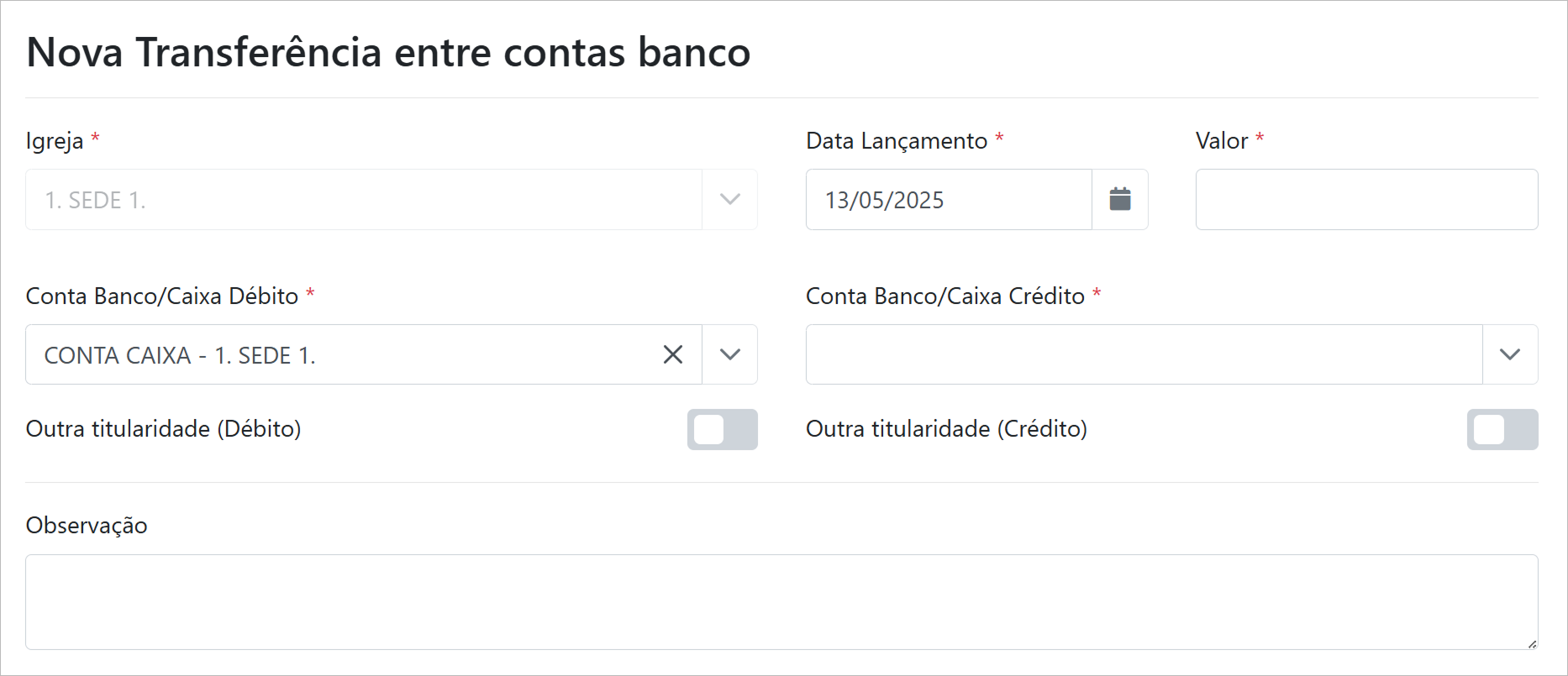Screen dimensions: 1568x676
Task: Click into the Valor input field
Action: coord(1365,200)
